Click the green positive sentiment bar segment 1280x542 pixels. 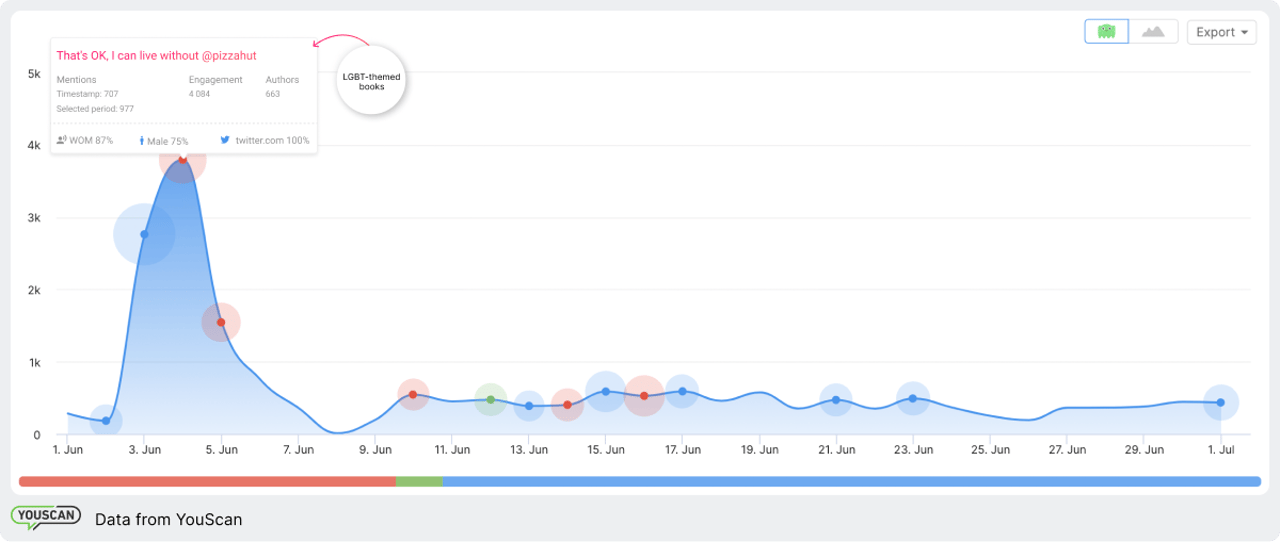click(419, 482)
